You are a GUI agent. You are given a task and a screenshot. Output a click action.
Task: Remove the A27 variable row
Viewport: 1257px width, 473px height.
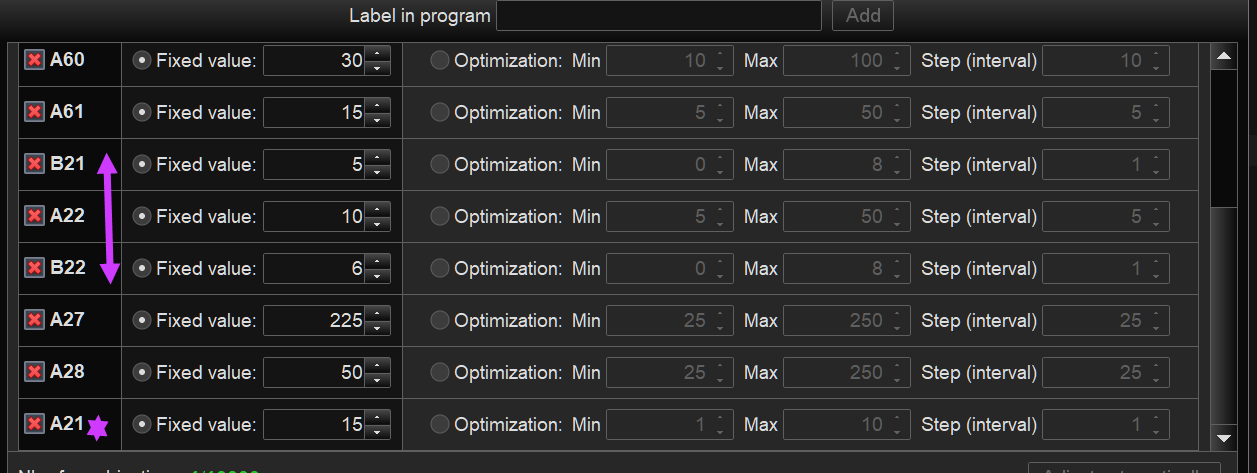point(34,320)
